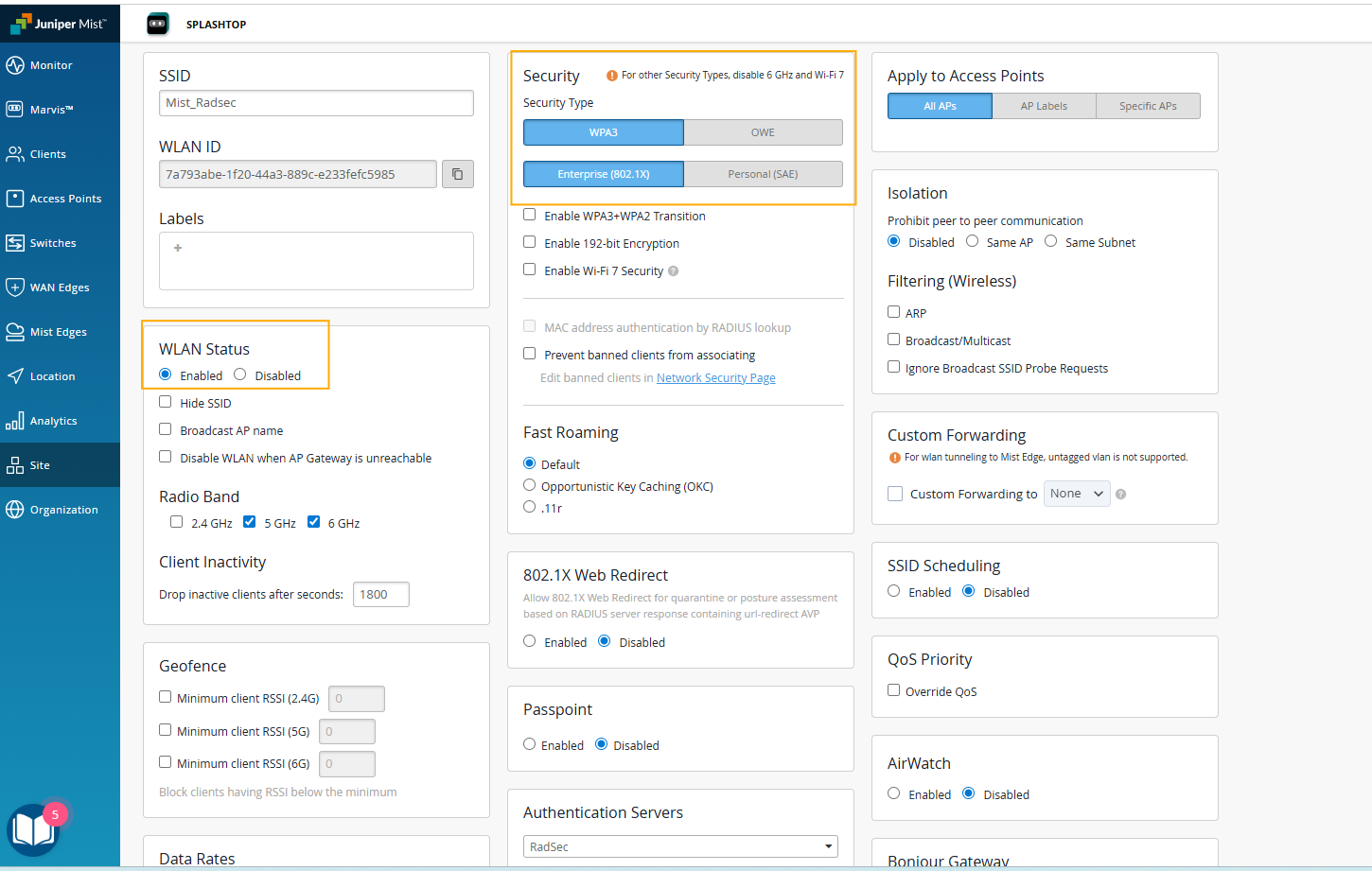Enable Passpoint
1372x871 pixels.
point(530,744)
